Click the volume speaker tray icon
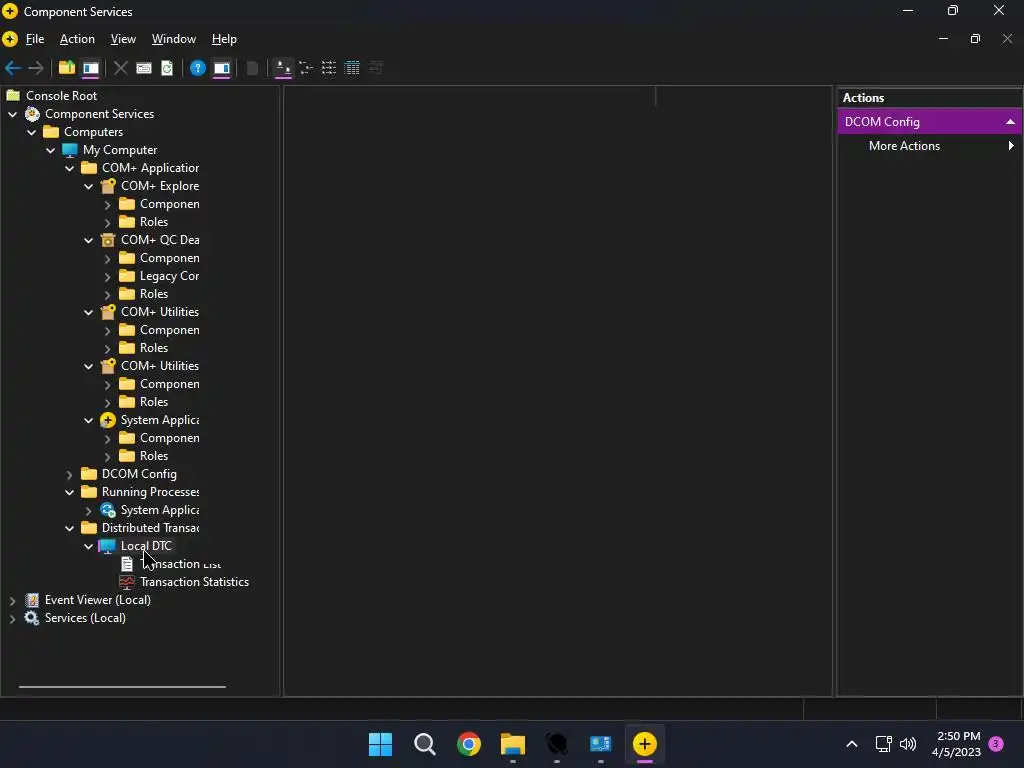 908,744
